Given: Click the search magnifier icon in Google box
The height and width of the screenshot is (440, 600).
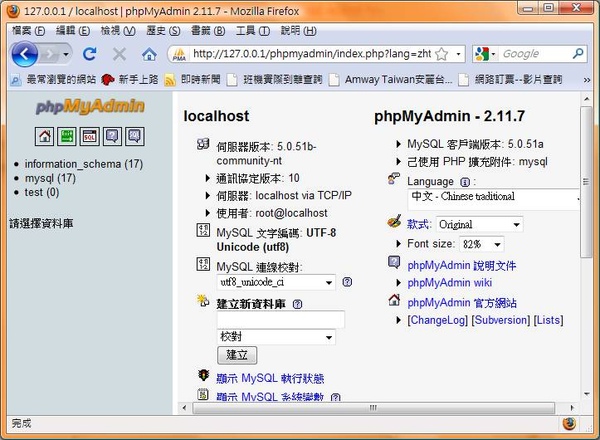Looking at the screenshot, I should click(577, 54).
